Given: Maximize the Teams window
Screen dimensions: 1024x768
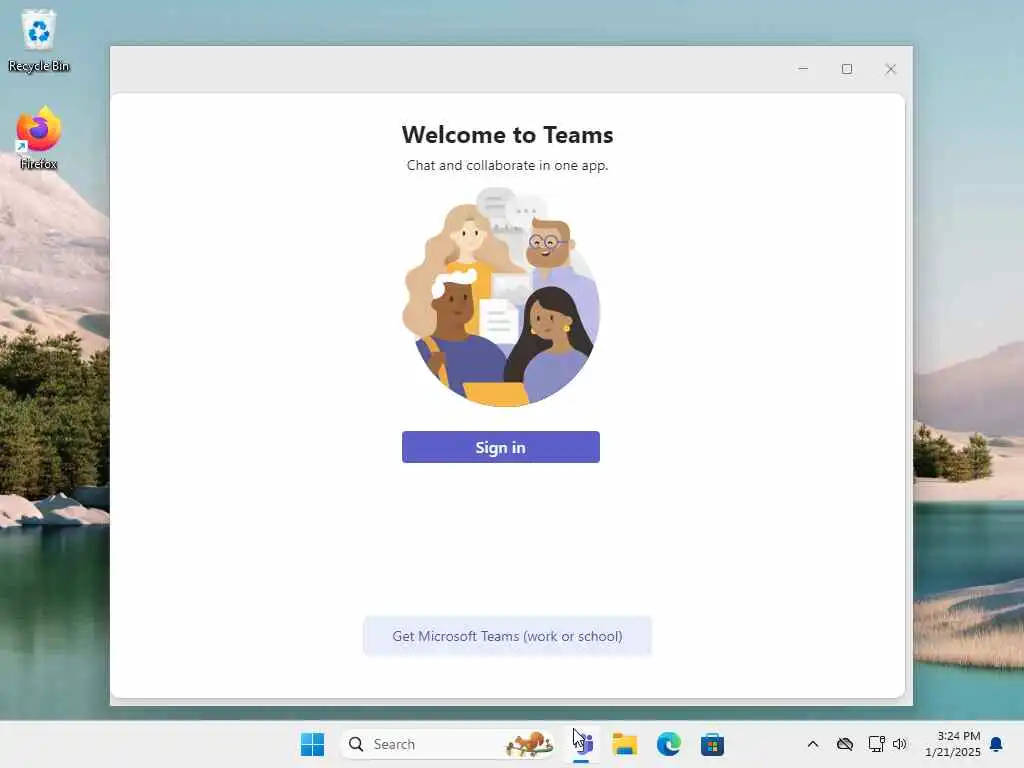Looking at the screenshot, I should [x=847, y=69].
